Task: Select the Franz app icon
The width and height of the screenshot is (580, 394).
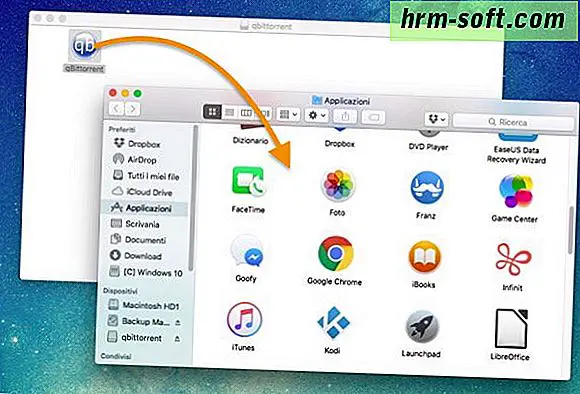Action: pyautogui.click(x=426, y=187)
